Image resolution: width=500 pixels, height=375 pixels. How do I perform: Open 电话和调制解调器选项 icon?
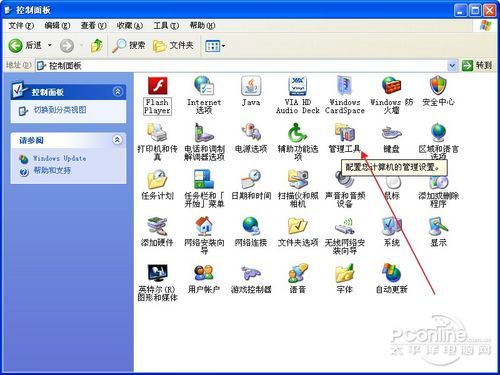point(204,132)
